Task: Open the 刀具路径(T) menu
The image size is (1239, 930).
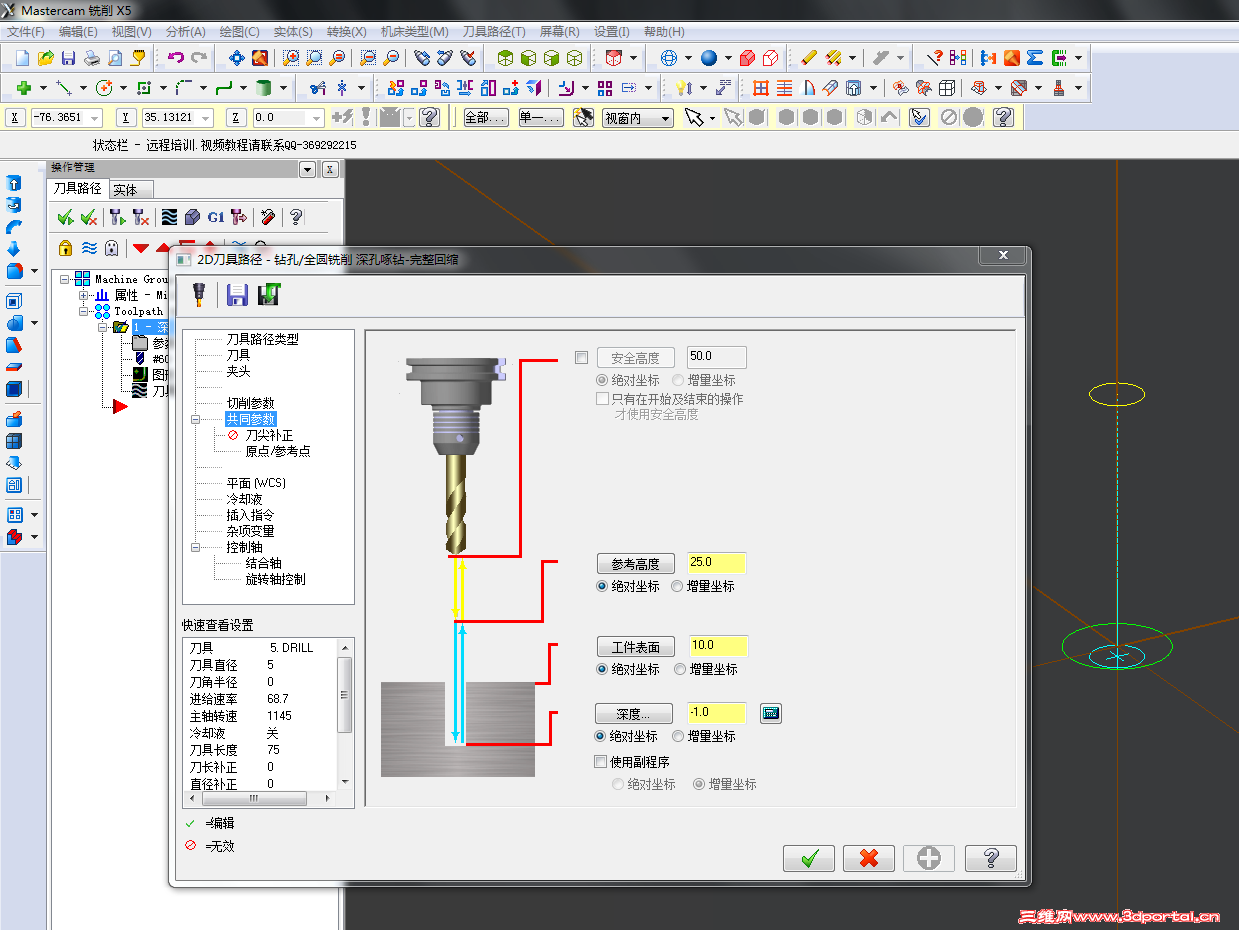Action: pyautogui.click(x=494, y=32)
